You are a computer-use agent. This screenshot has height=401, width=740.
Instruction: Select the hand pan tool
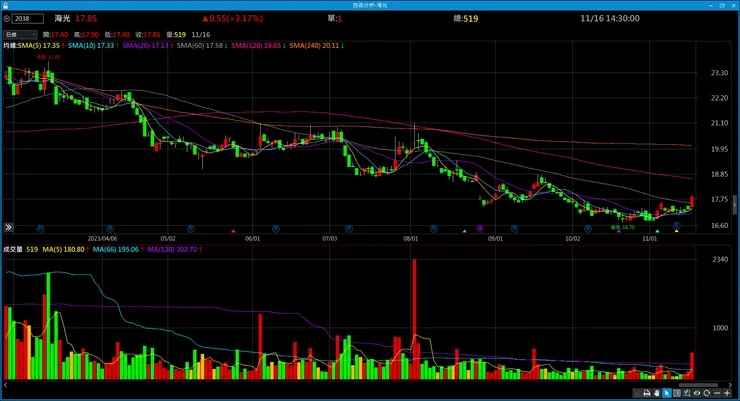tap(656, 393)
